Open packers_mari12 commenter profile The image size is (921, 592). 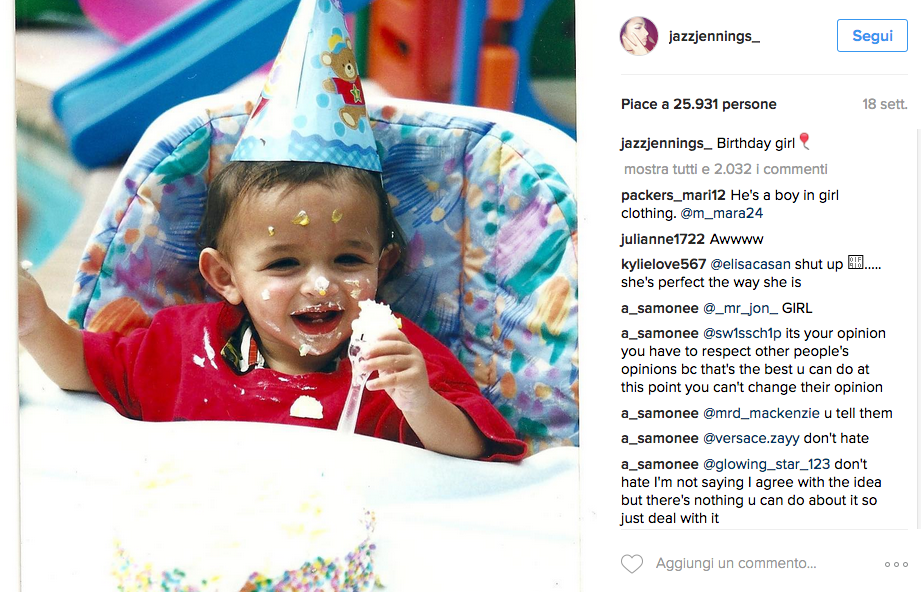point(673,196)
